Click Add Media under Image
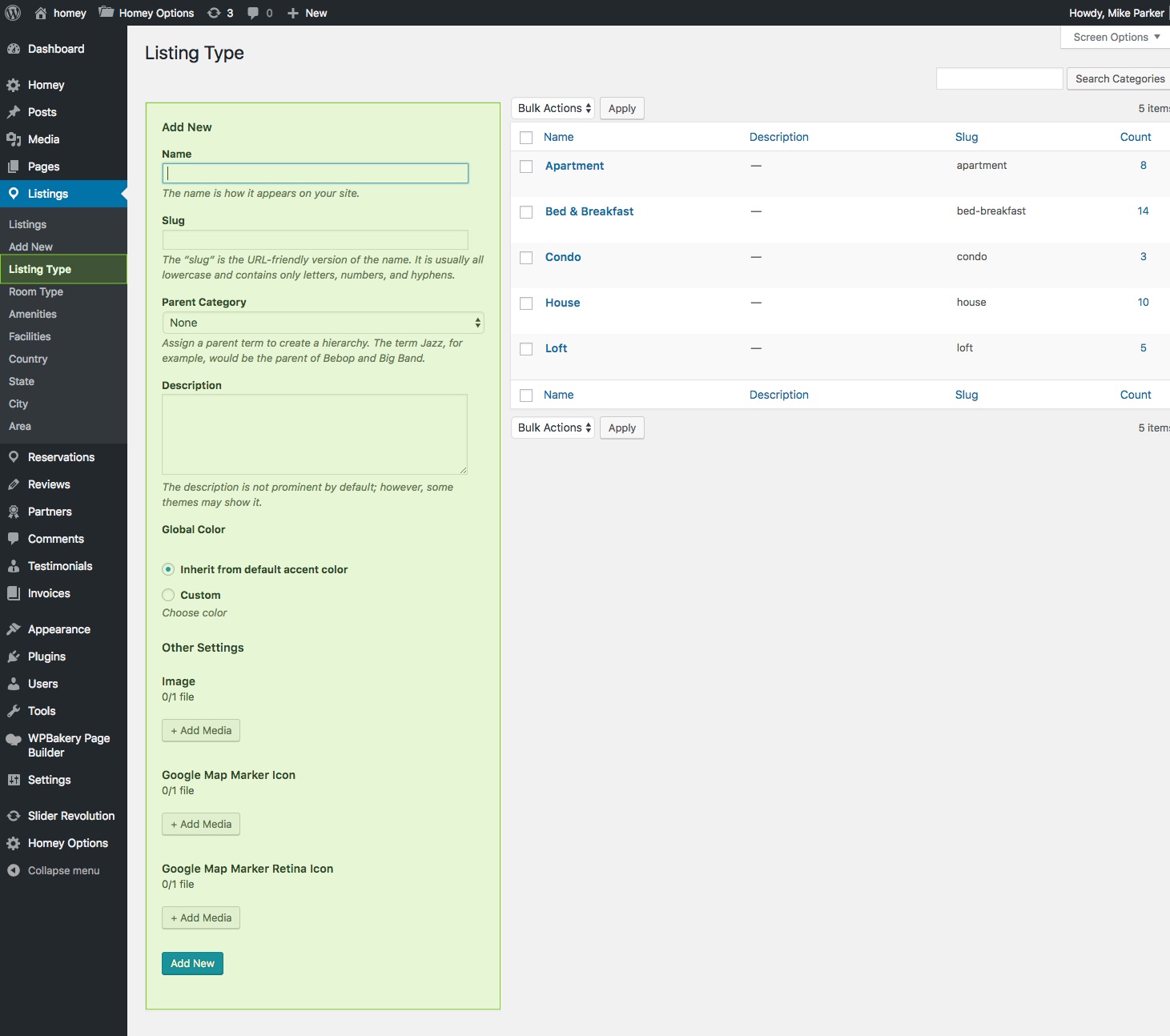Viewport: 1170px width, 1036px height. tap(201, 730)
